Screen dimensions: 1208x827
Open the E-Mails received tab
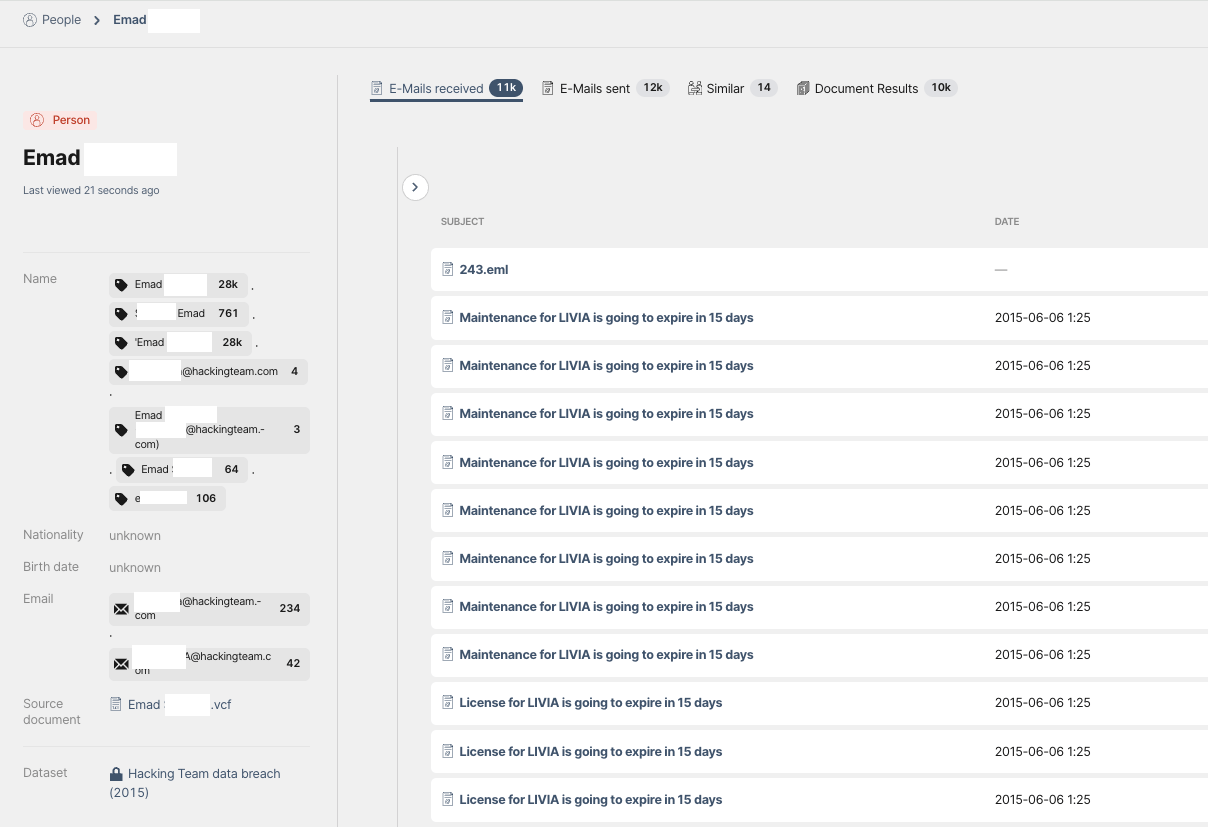pos(446,88)
